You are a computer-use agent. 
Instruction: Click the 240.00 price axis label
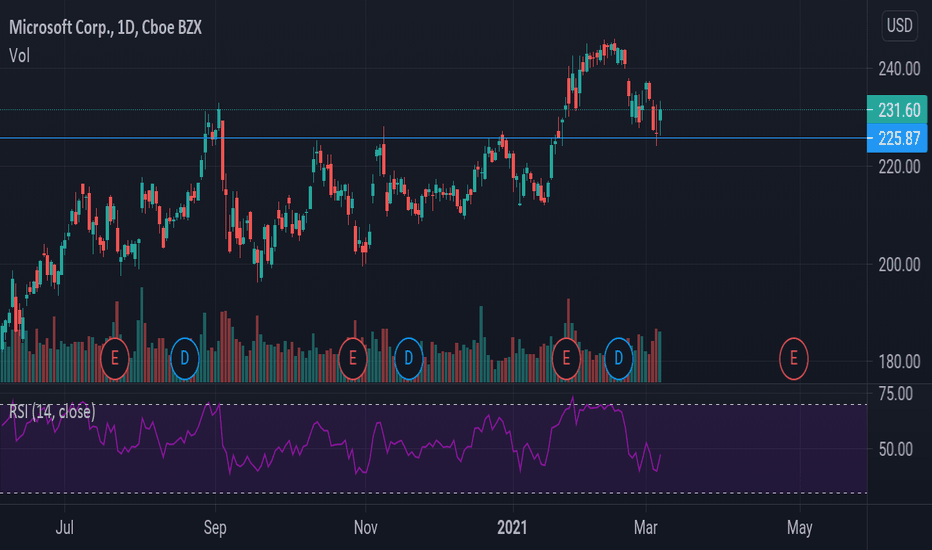(899, 69)
